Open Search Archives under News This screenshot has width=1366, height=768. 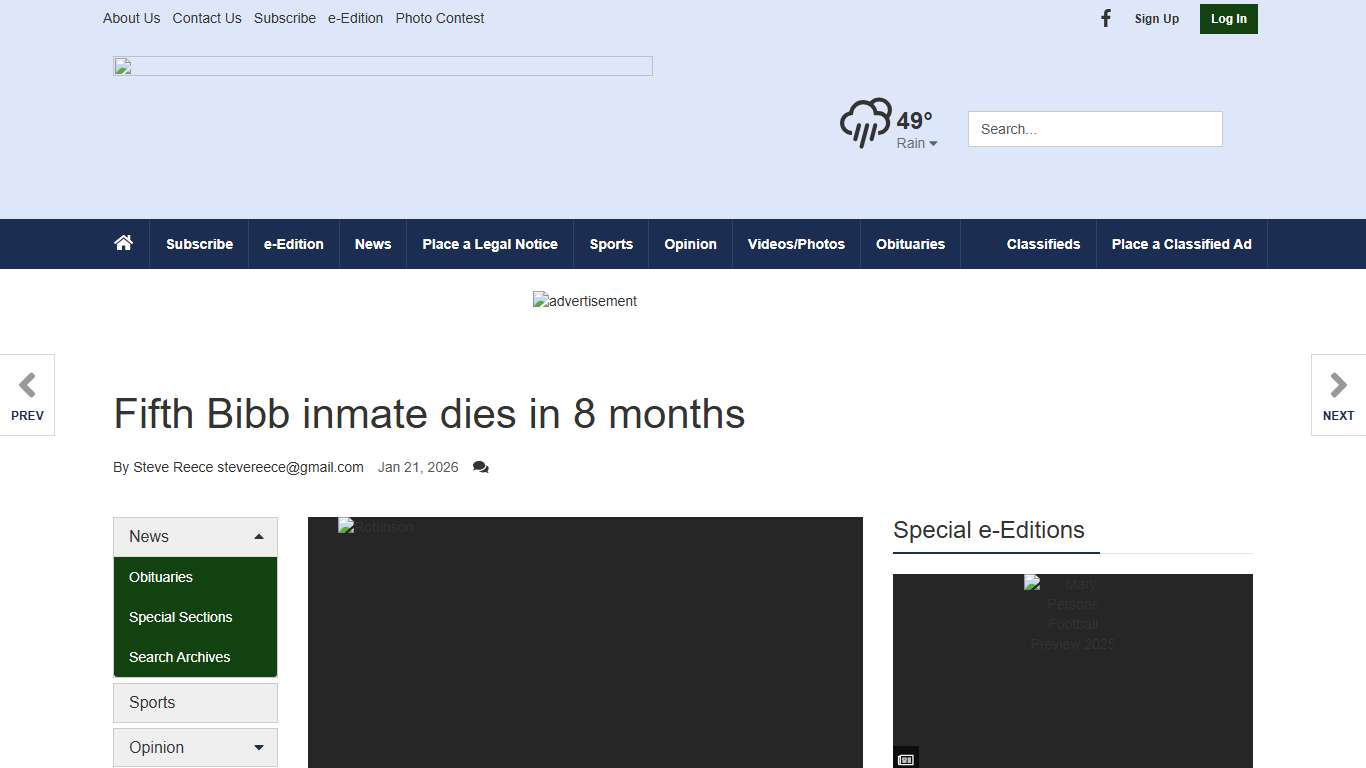[179, 657]
